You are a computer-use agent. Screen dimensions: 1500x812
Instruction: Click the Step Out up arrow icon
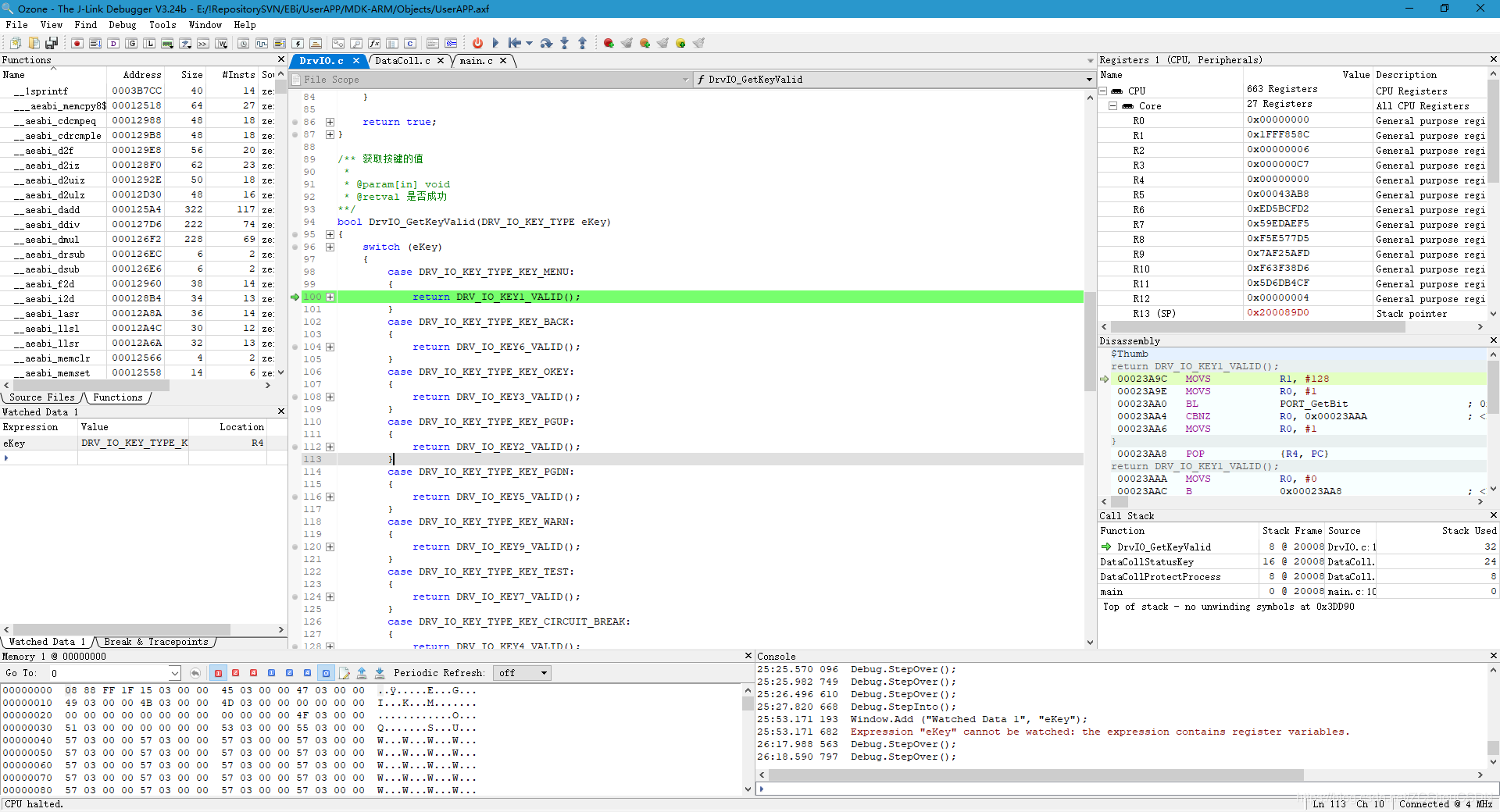(x=582, y=43)
